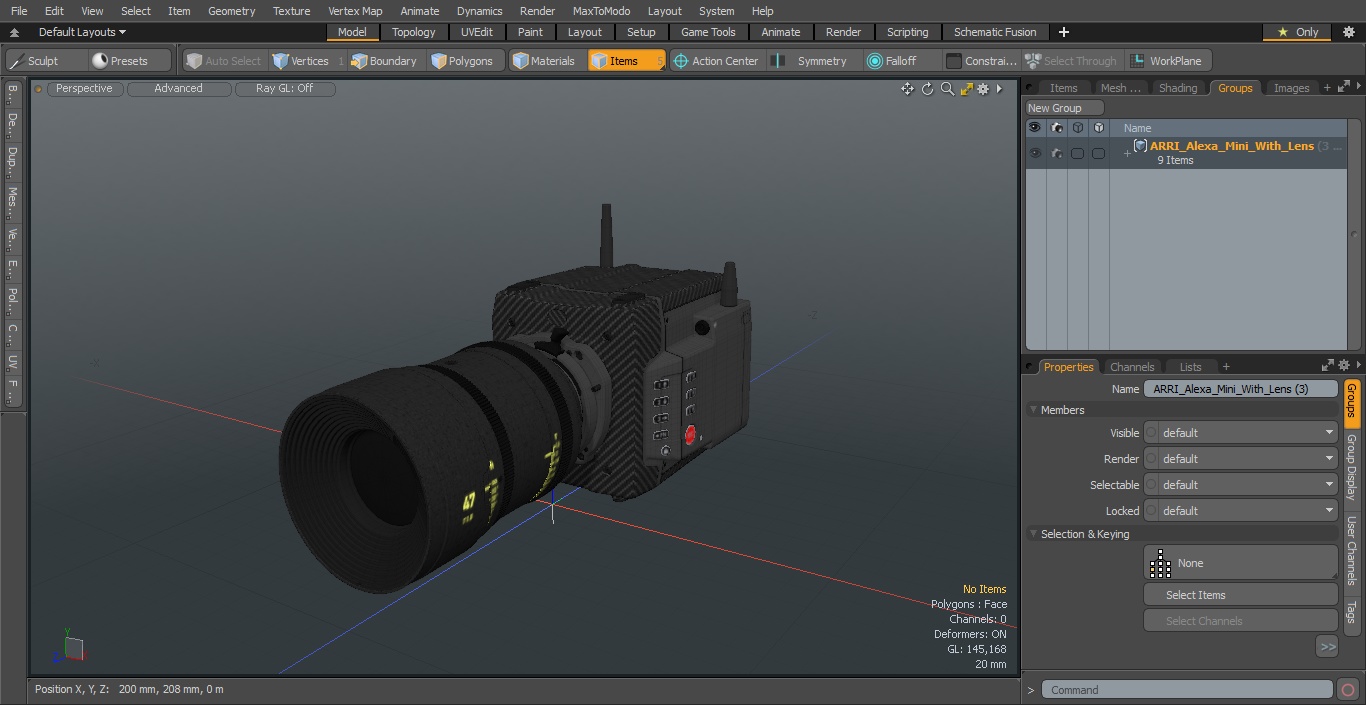Switch to the Group Display vertical tab

pos(1351,467)
